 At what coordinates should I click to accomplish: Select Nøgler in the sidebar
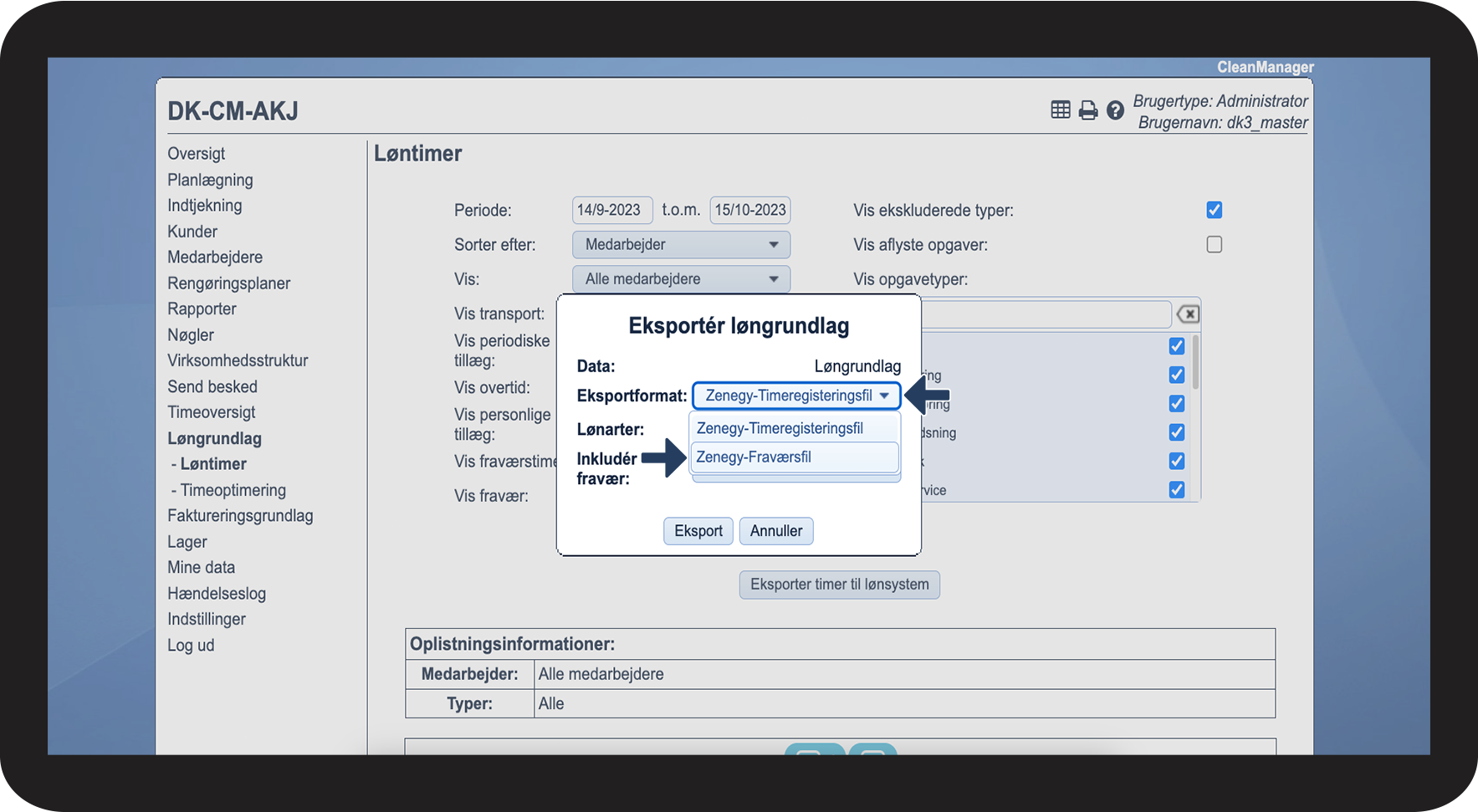(191, 335)
